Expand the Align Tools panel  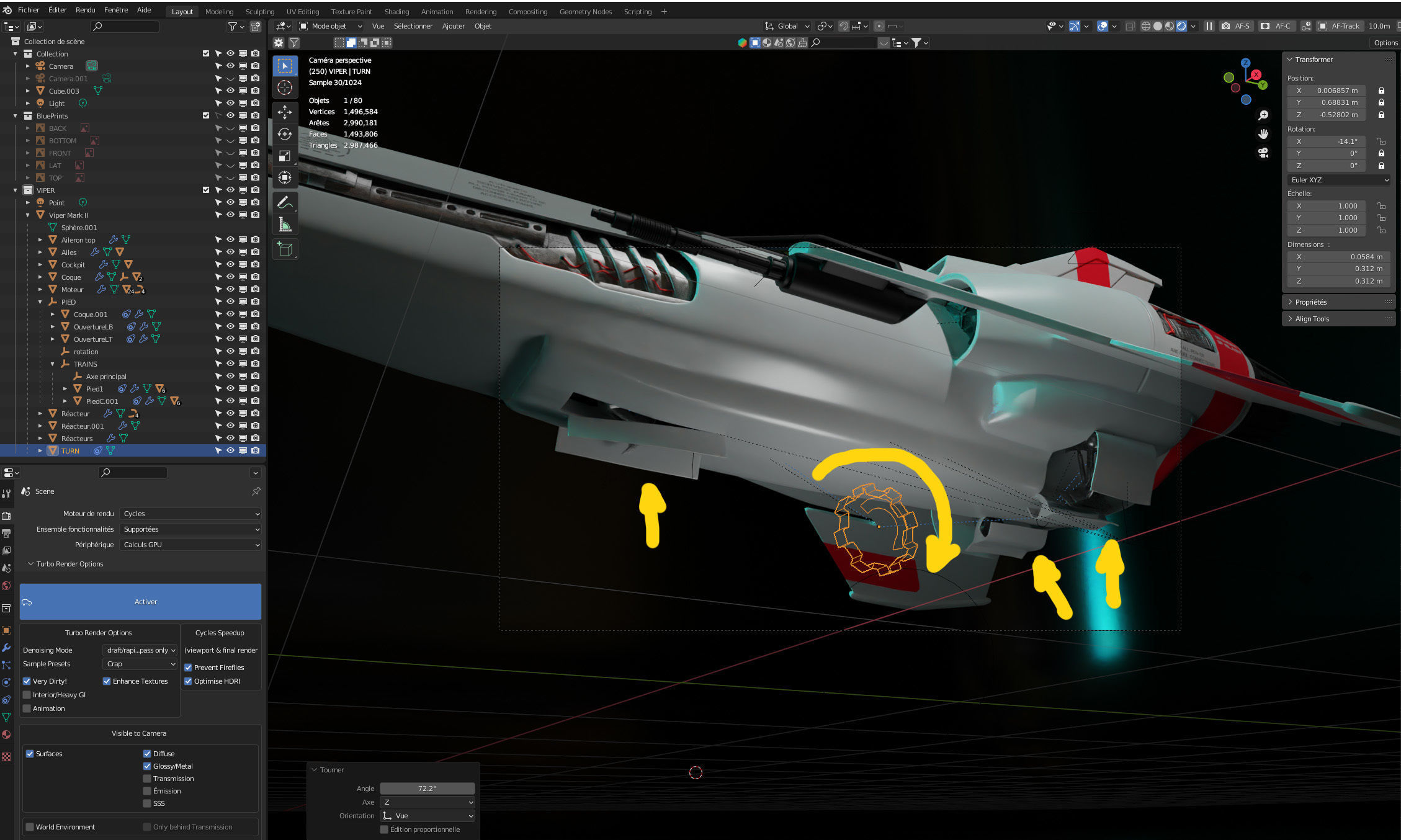coord(1312,319)
